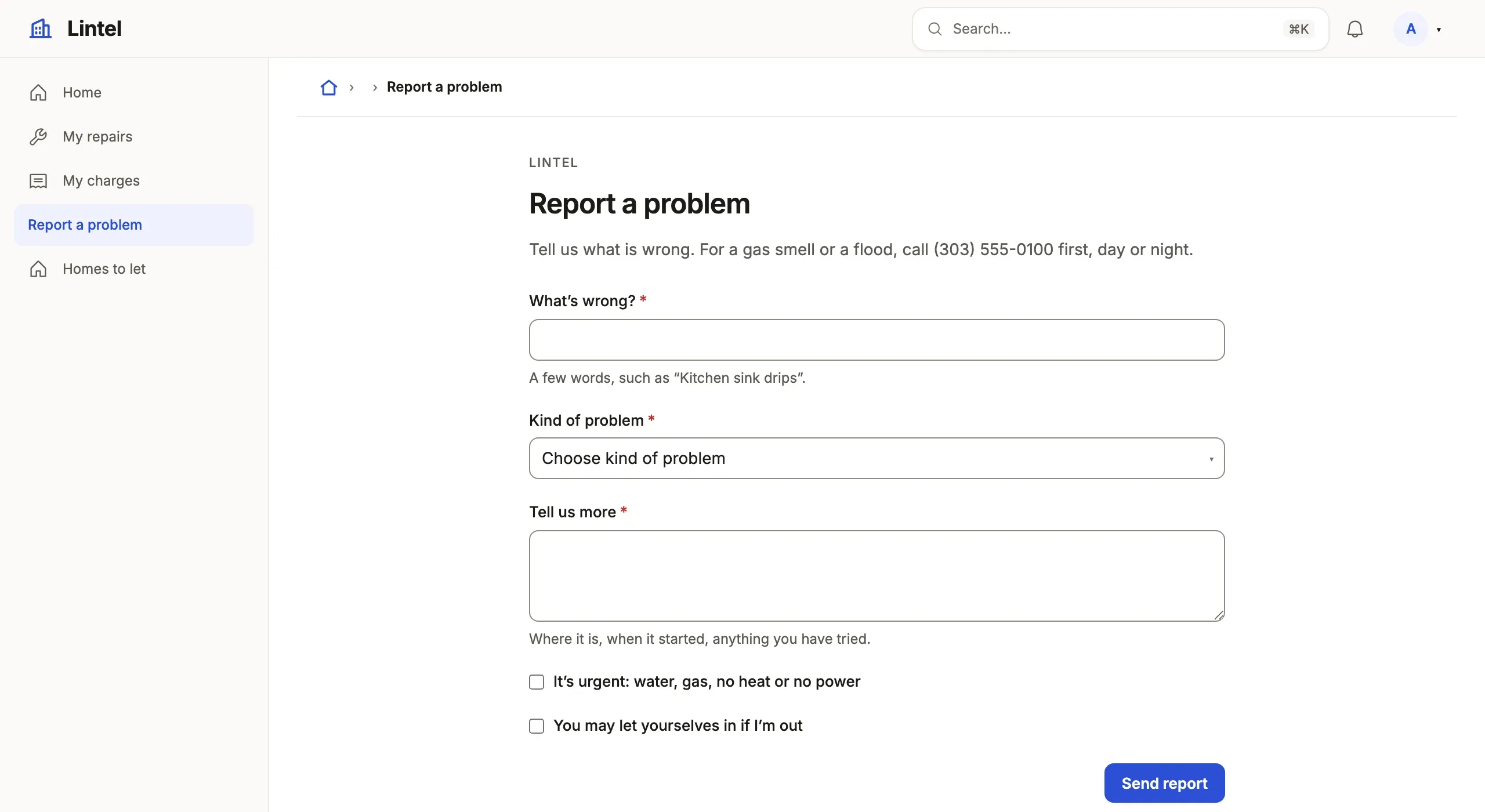Click the emergency number (303) 555-0100
Screen dimensions: 1485x812
(993, 249)
